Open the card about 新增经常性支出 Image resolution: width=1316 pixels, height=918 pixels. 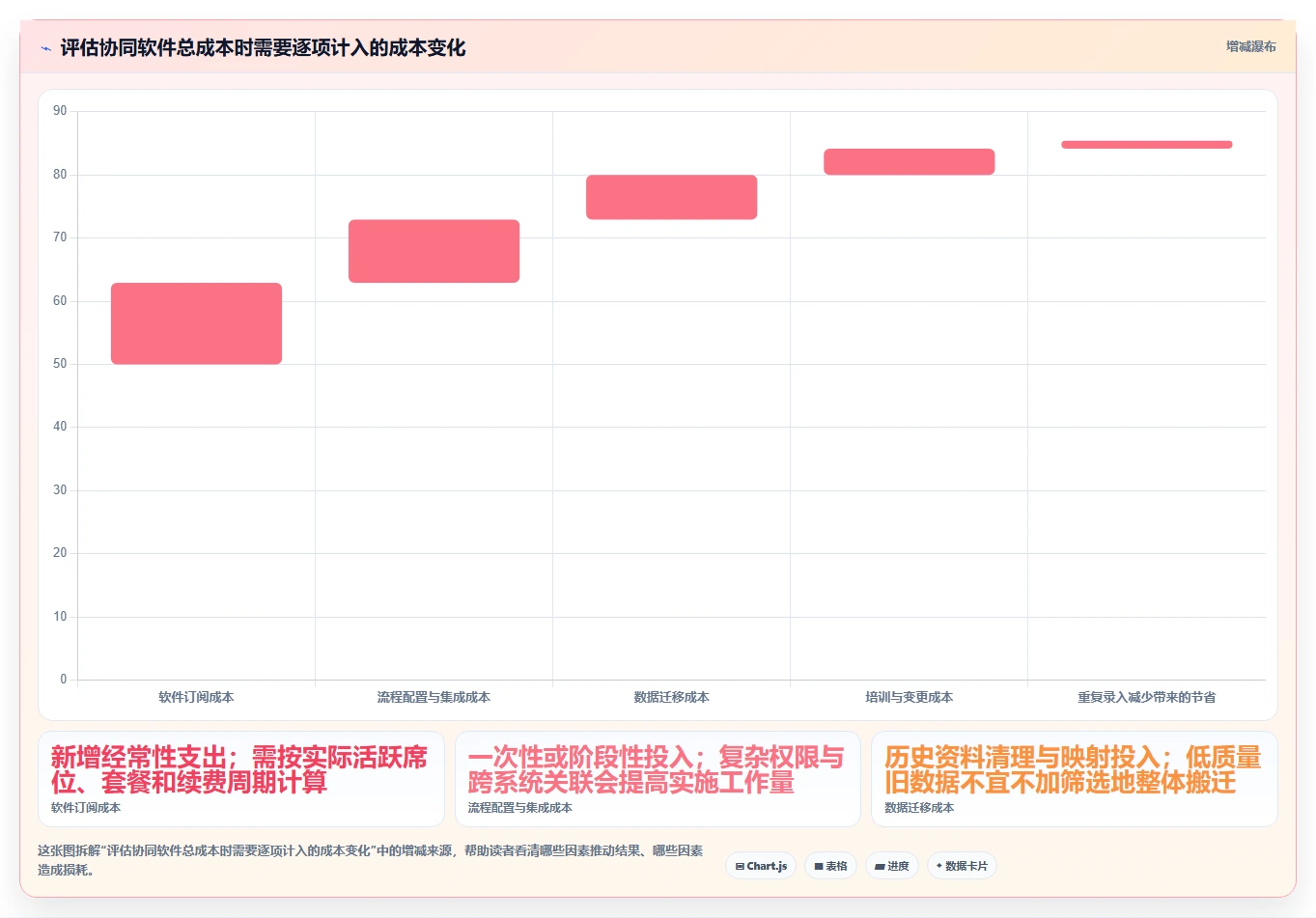[240, 779]
